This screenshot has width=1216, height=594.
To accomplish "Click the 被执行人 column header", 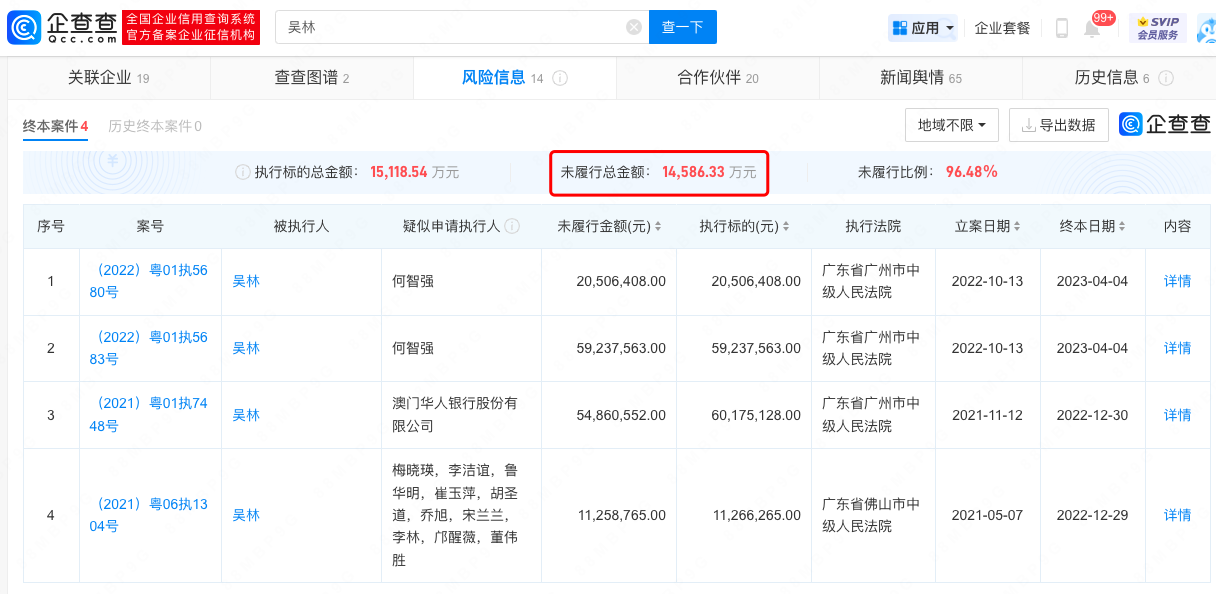I will coord(301,227).
